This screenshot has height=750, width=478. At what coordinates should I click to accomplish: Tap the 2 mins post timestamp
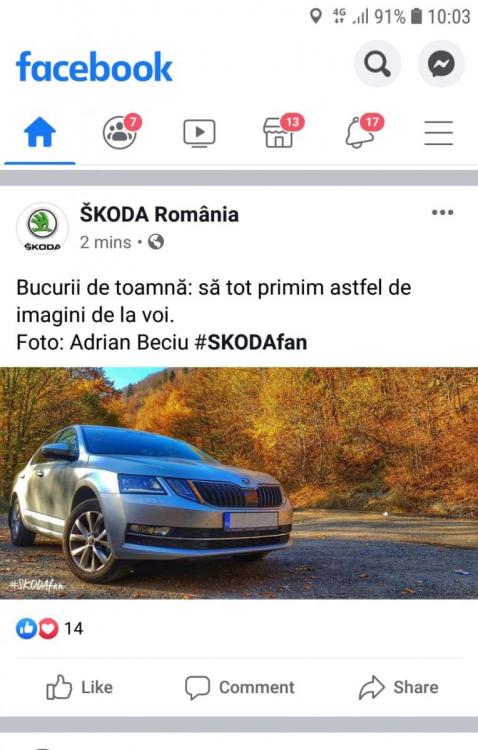105,243
